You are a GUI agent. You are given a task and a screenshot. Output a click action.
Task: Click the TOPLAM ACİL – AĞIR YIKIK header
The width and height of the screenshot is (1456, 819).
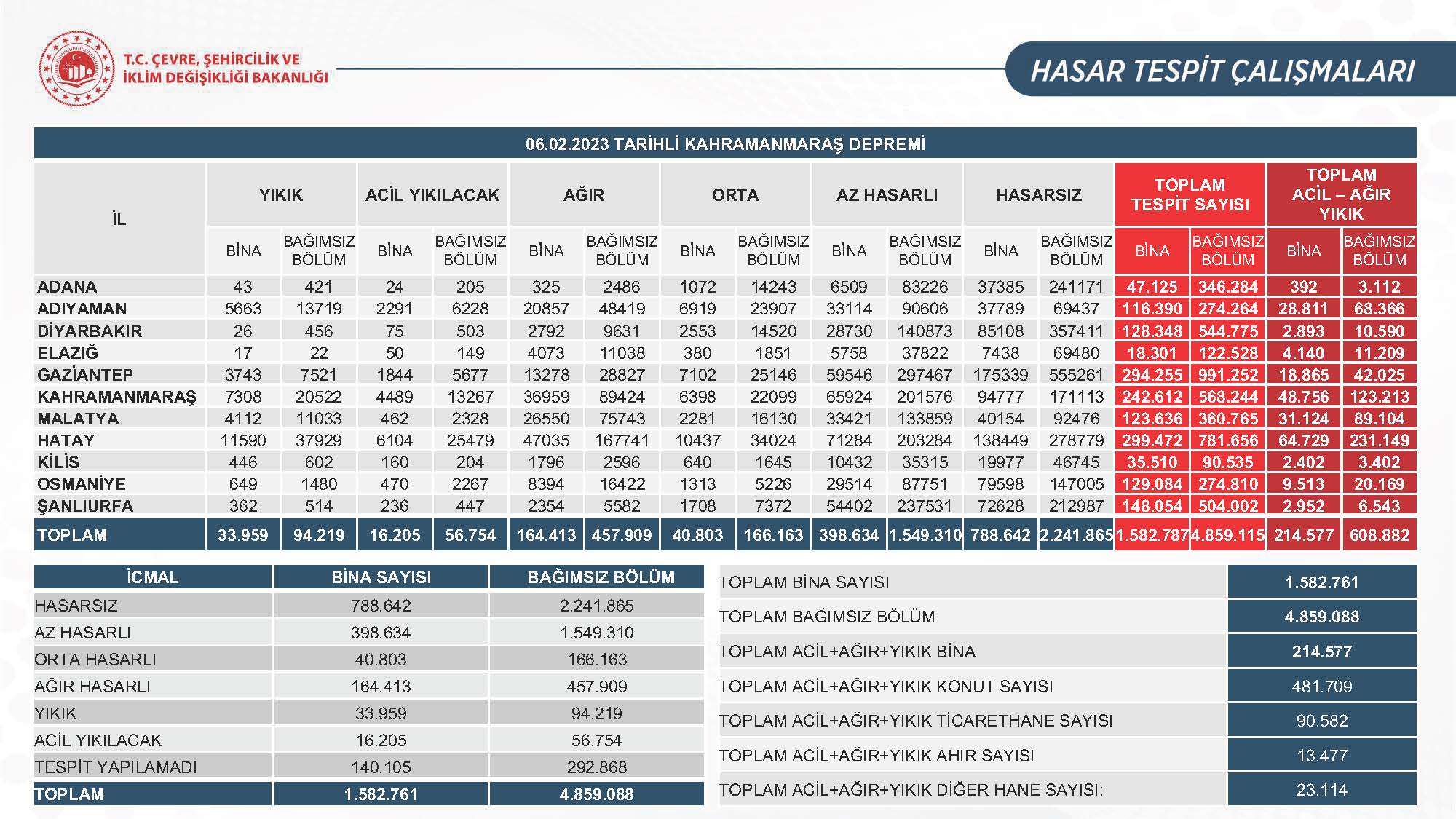(x=1341, y=194)
